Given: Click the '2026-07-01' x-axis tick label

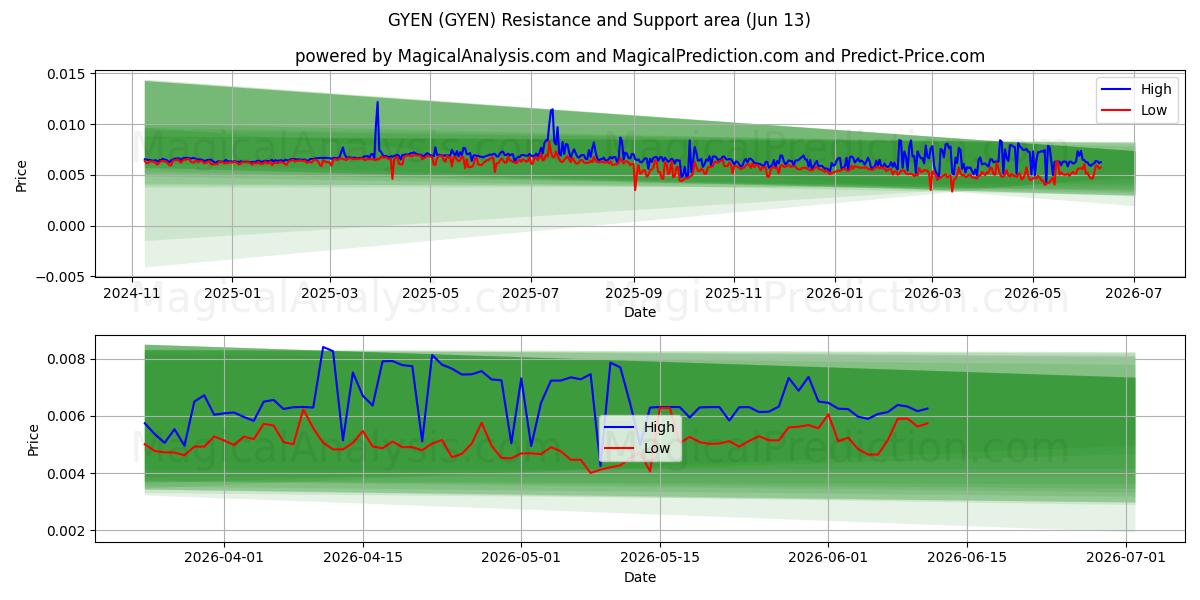Looking at the screenshot, I should (x=1126, y=559).
